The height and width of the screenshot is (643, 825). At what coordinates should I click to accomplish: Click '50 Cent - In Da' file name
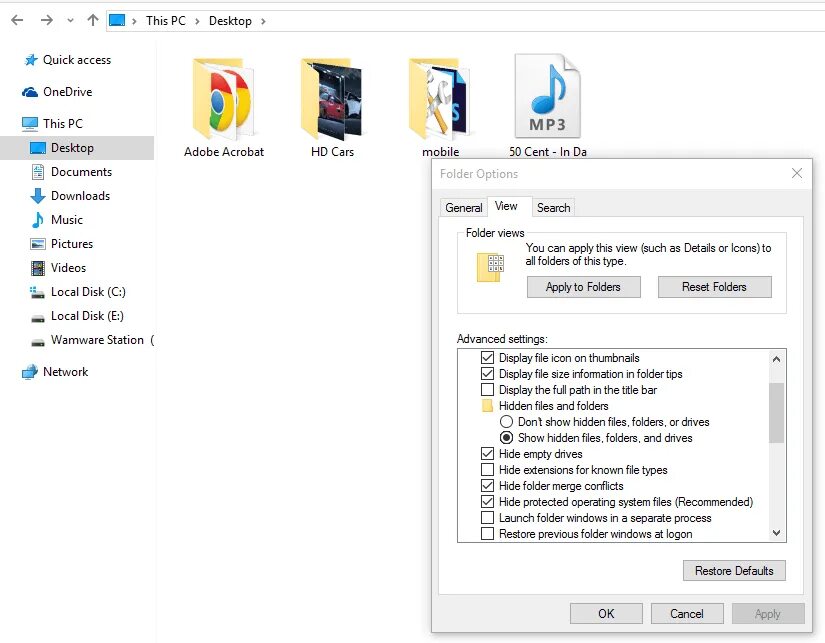(x=548, y=152)
